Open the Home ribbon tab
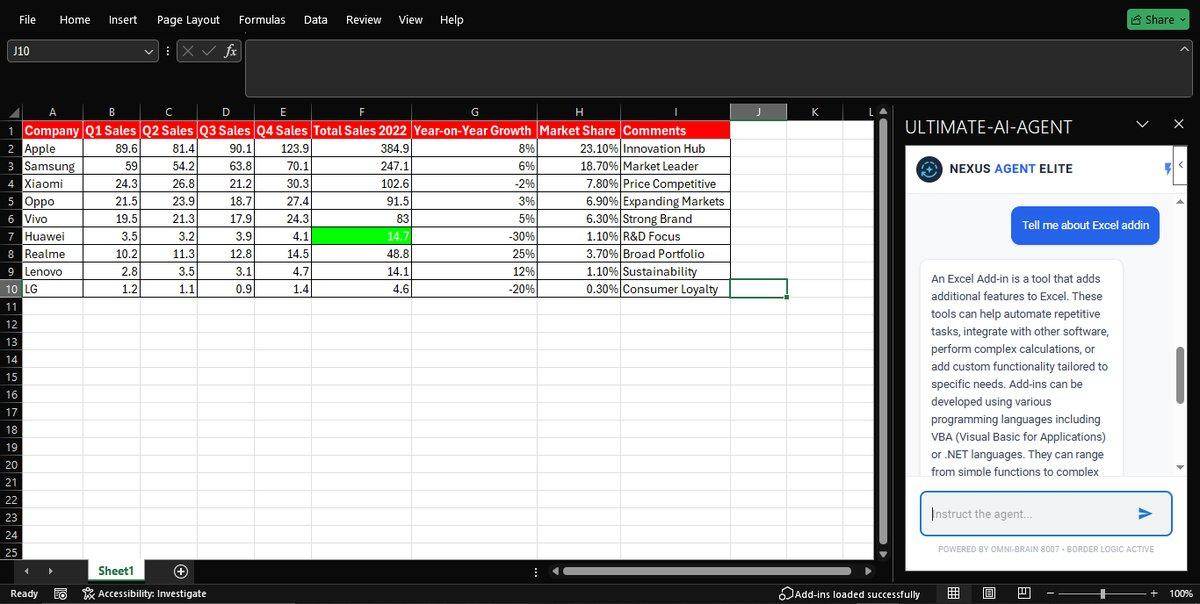The image size is (1200, 604). [x=75, y=20]
